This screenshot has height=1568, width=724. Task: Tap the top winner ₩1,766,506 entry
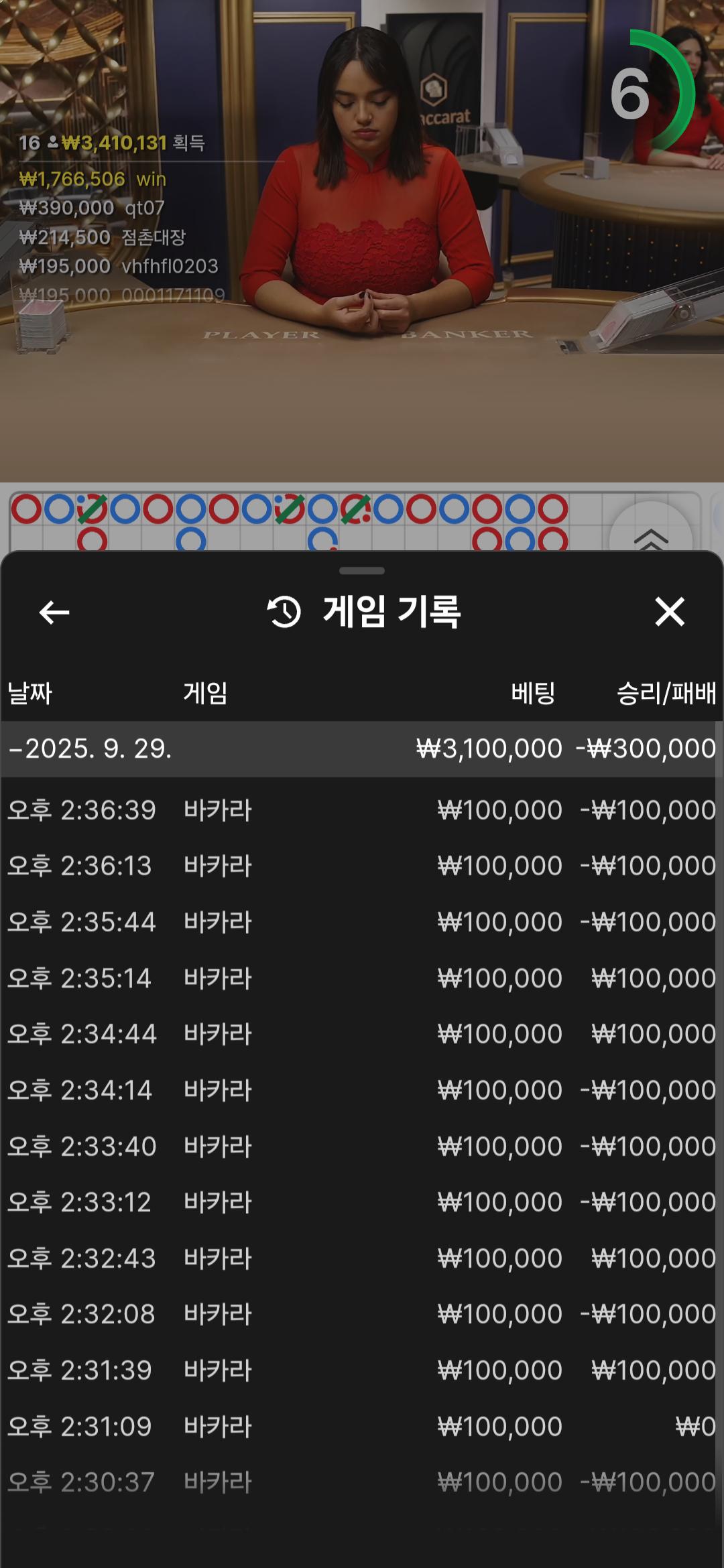point(93,179)
